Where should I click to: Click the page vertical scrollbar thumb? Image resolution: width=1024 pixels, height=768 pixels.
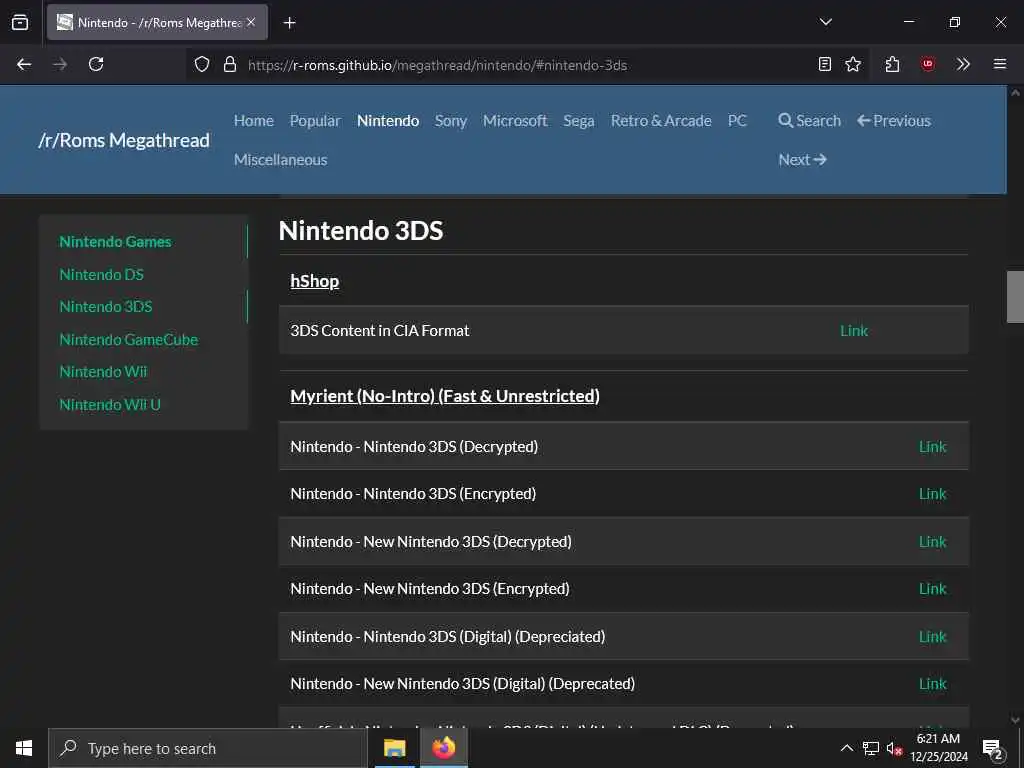(x=1015, y=296)
